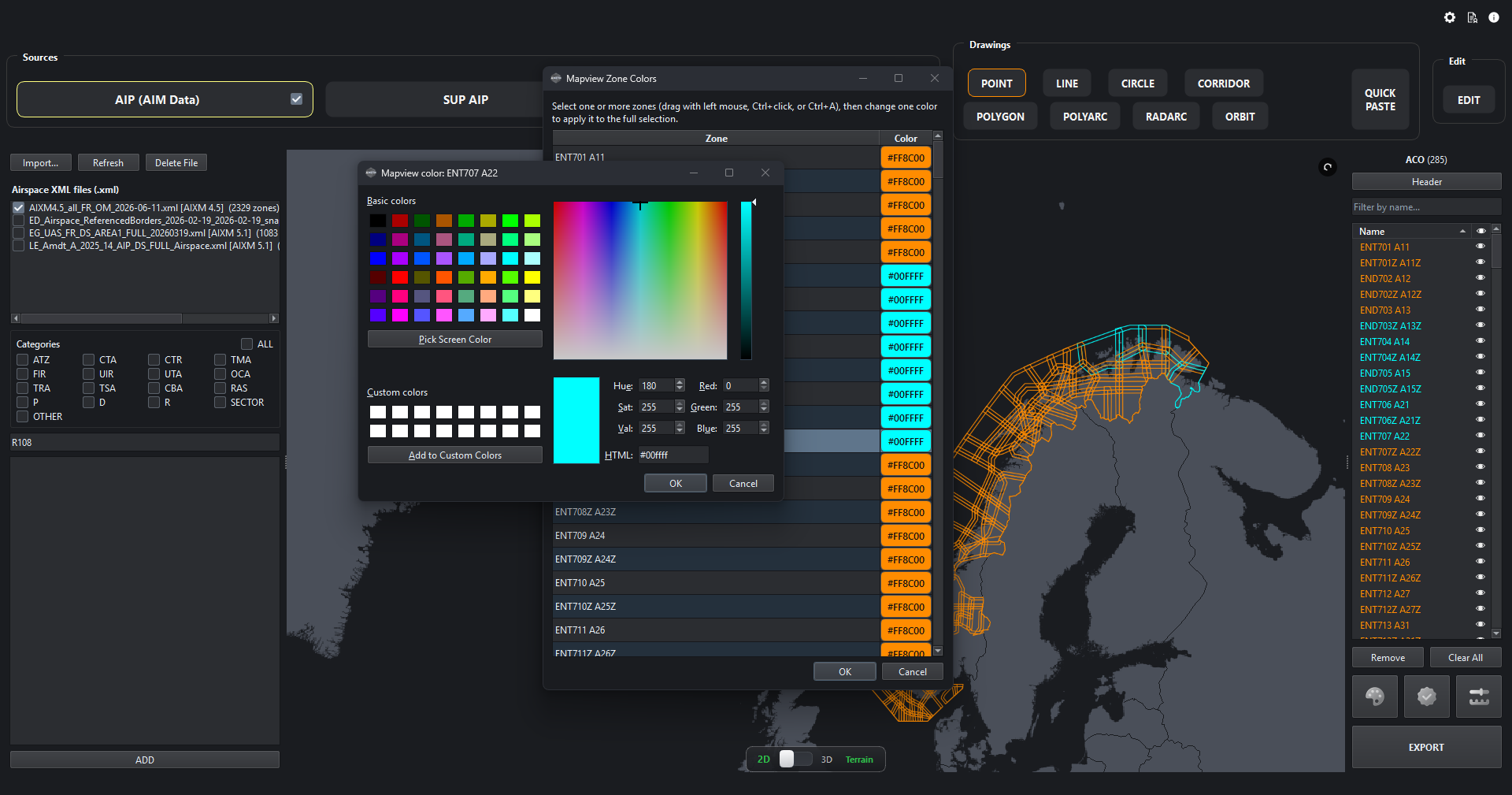This screenshot has height=795, width=1512.
Task: Open the settings gear icon
Action: [x=1450, y=17]
